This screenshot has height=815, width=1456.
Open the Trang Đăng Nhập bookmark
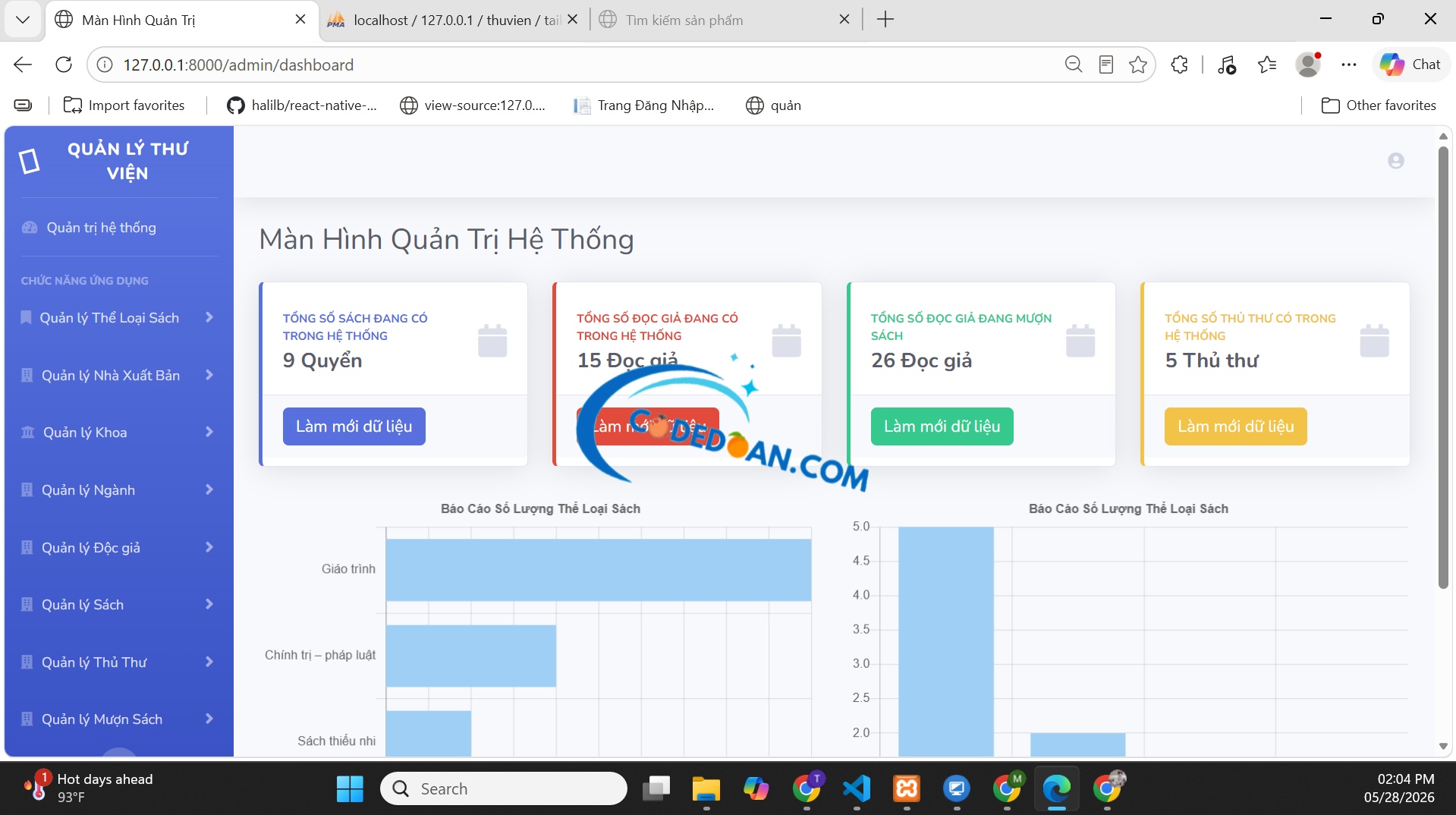coord(643,105)
